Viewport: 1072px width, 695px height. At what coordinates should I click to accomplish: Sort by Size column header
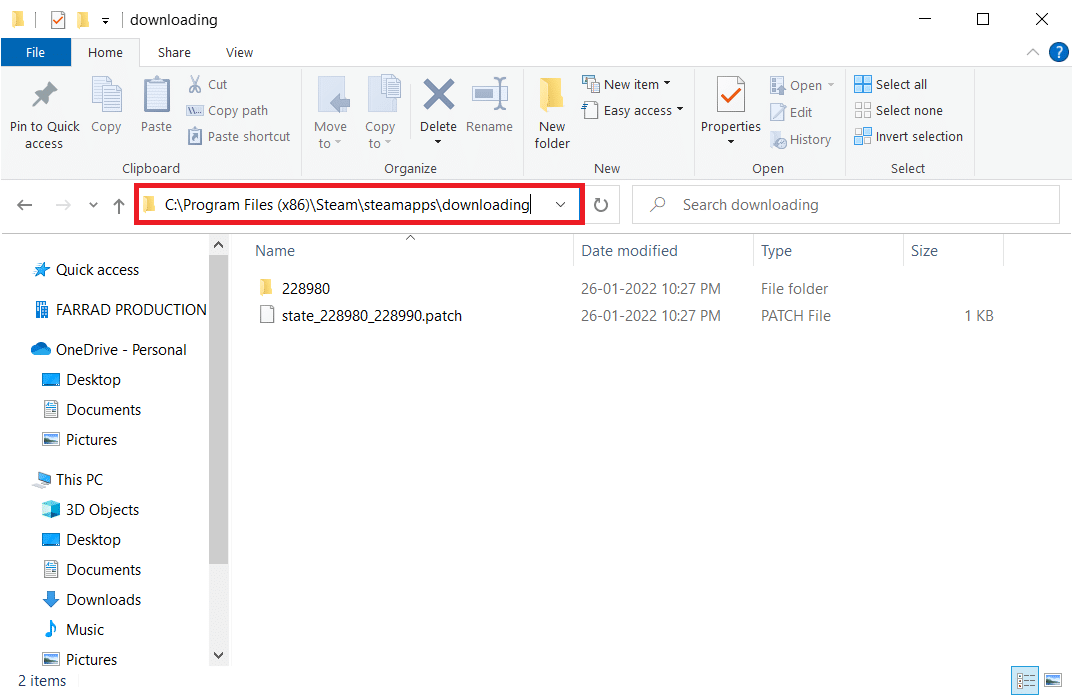(x=924, y=251)
